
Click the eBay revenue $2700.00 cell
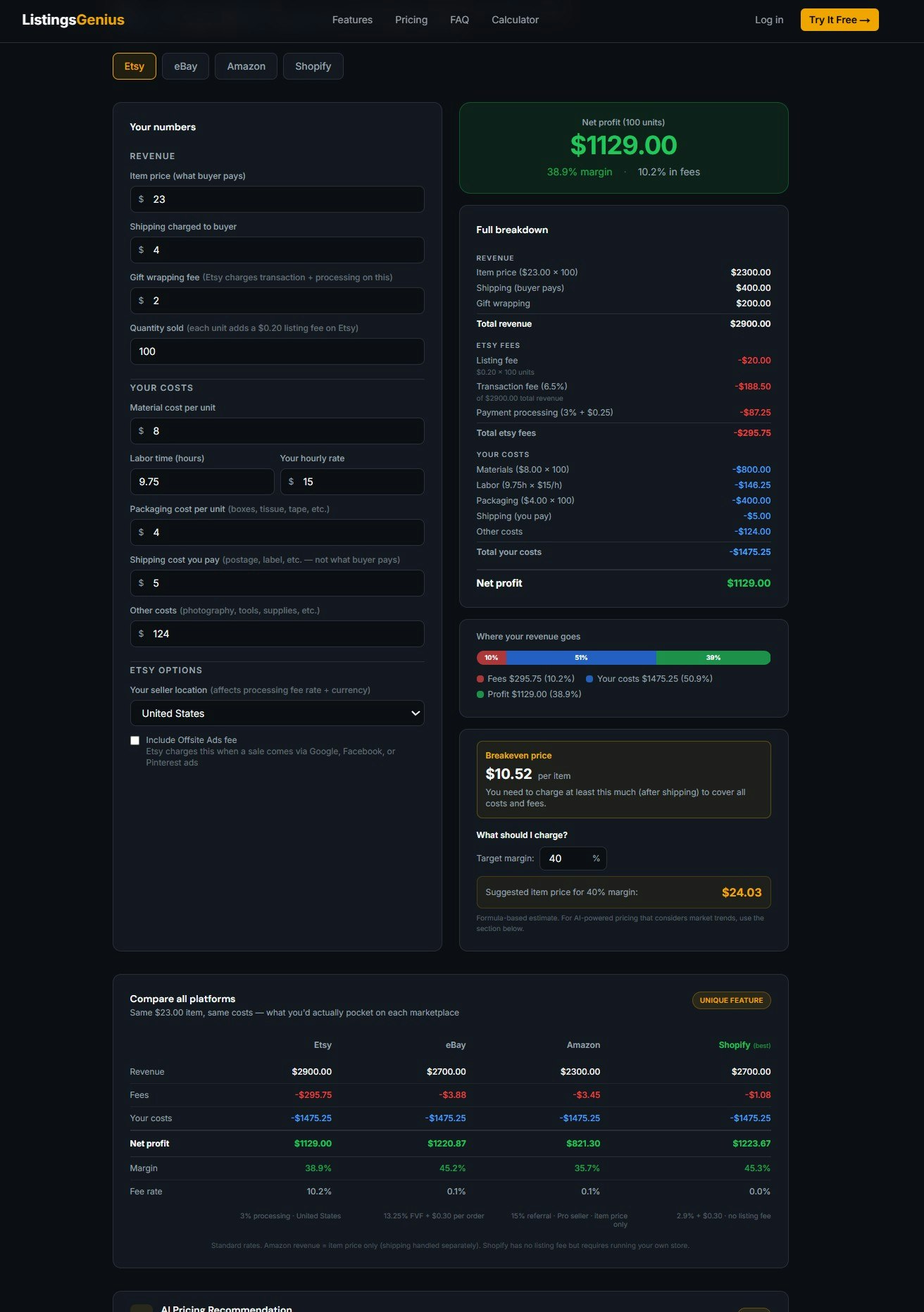447,1072
